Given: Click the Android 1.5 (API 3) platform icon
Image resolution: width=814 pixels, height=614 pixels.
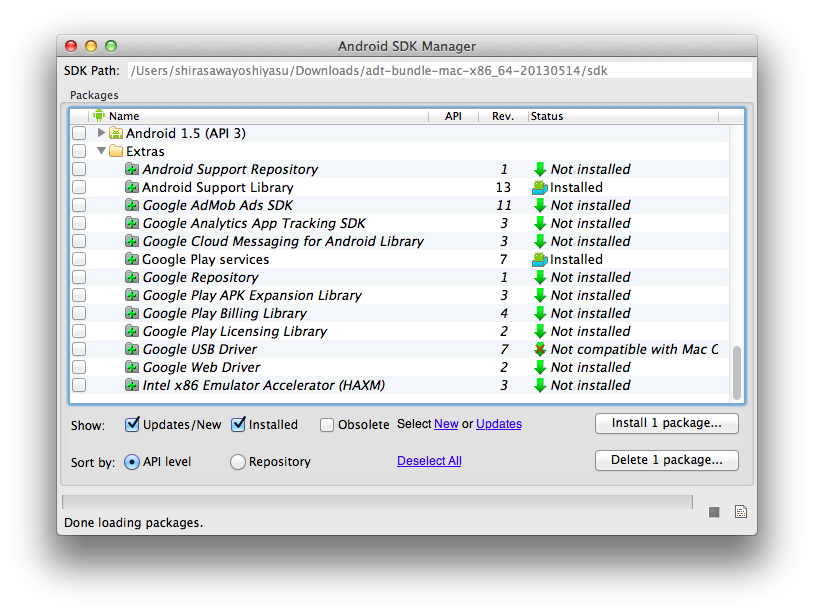Looking at the screenshot, I should pyautogui.click(x=116, y=133).
